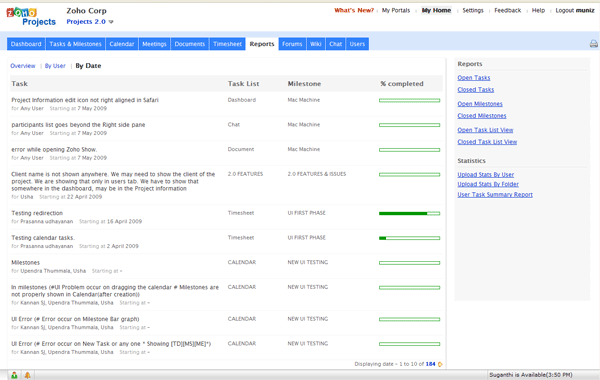This screenshot has width=600, height=380.
Task: Open task about Safari edit icon alignment
Action: tap(85, 100)
